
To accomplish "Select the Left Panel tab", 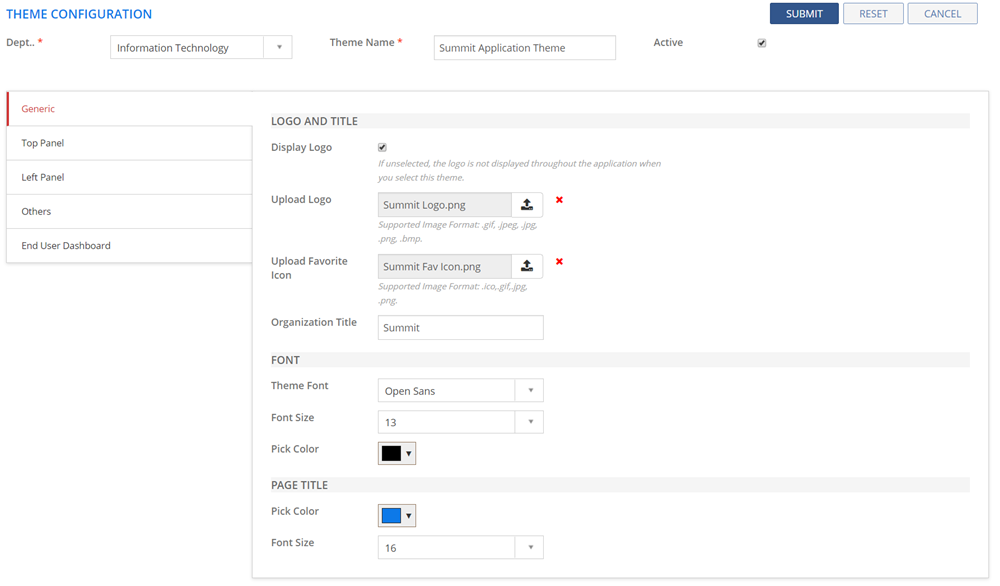I will (43, 177).
